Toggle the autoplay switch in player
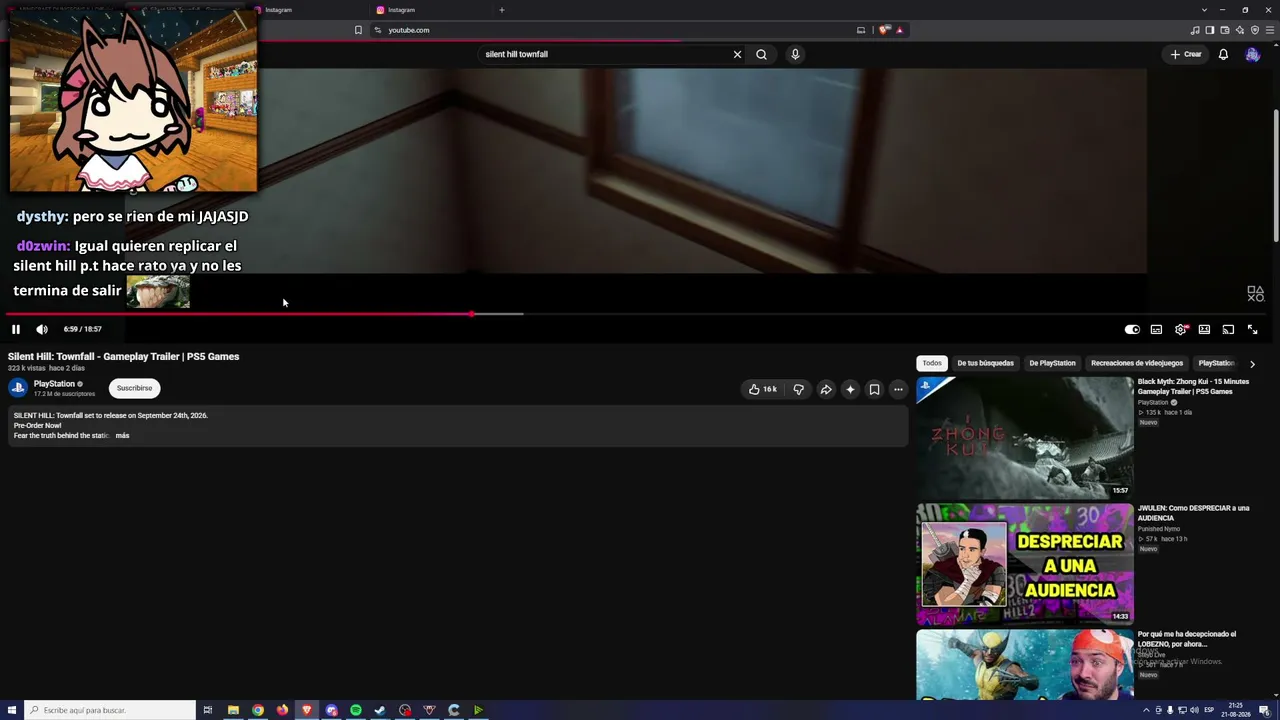1280x720 pixels. click(1132, 329)
